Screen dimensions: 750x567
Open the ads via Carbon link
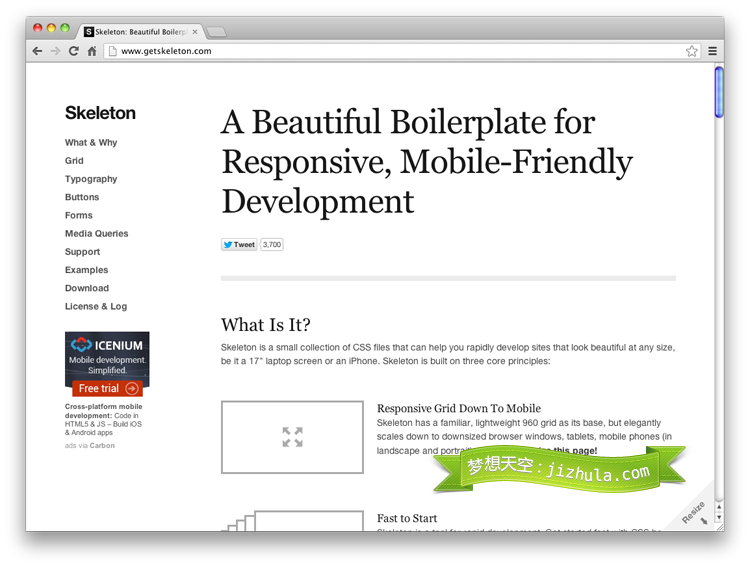click(90, 445)
